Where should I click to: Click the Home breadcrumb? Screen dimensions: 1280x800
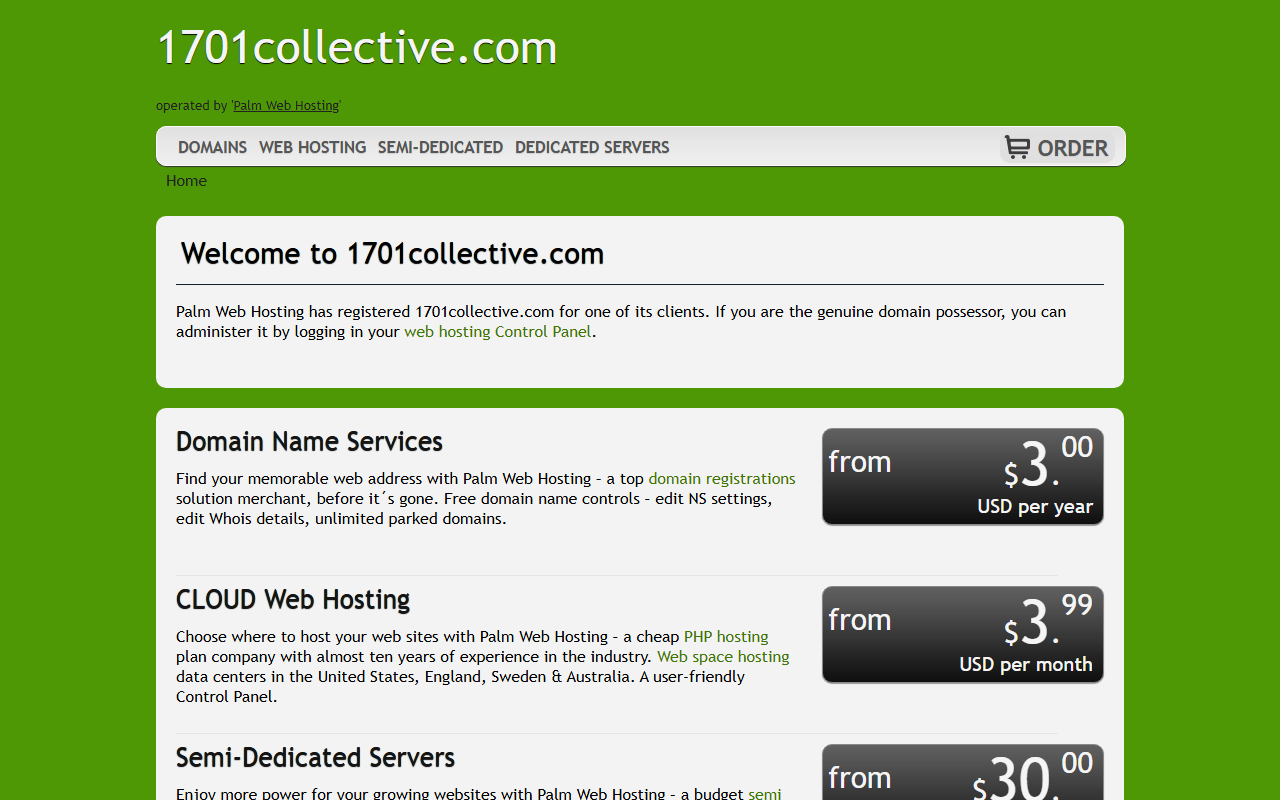(x=186, y=181)
